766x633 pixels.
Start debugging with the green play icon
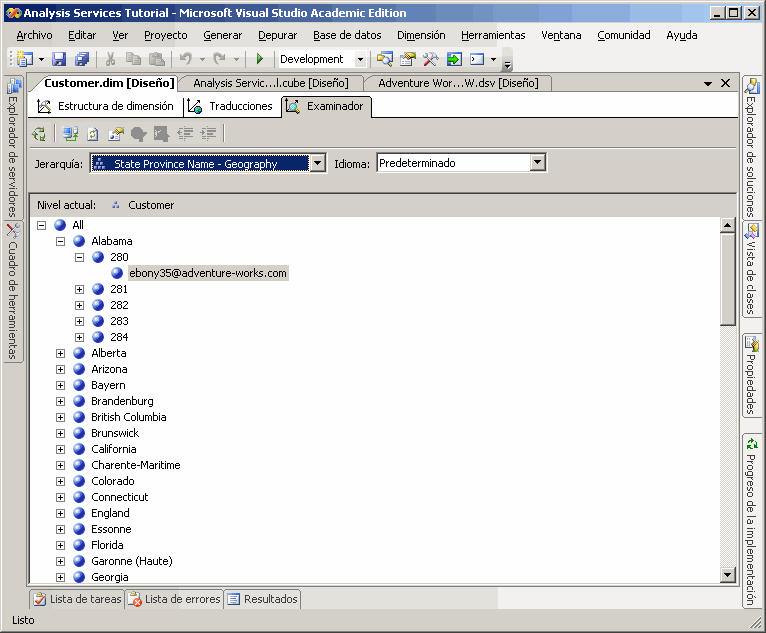click(260, 60)
